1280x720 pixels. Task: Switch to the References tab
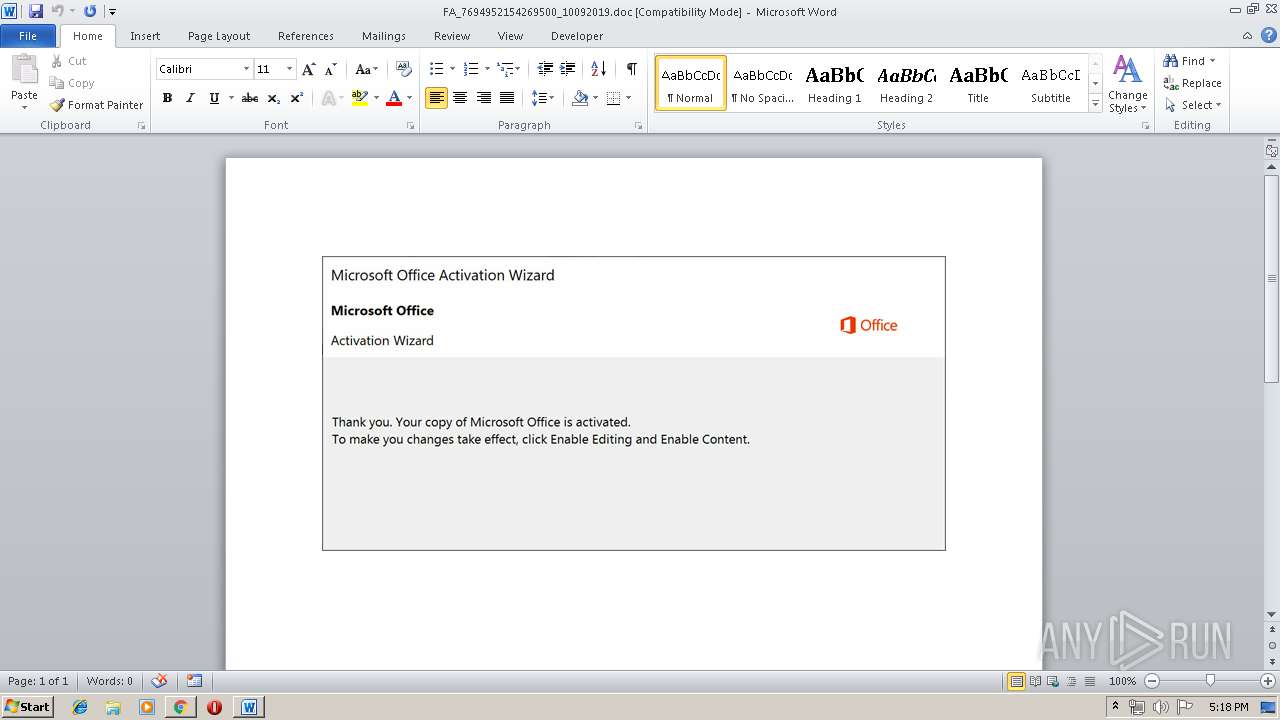click(306, 36)
